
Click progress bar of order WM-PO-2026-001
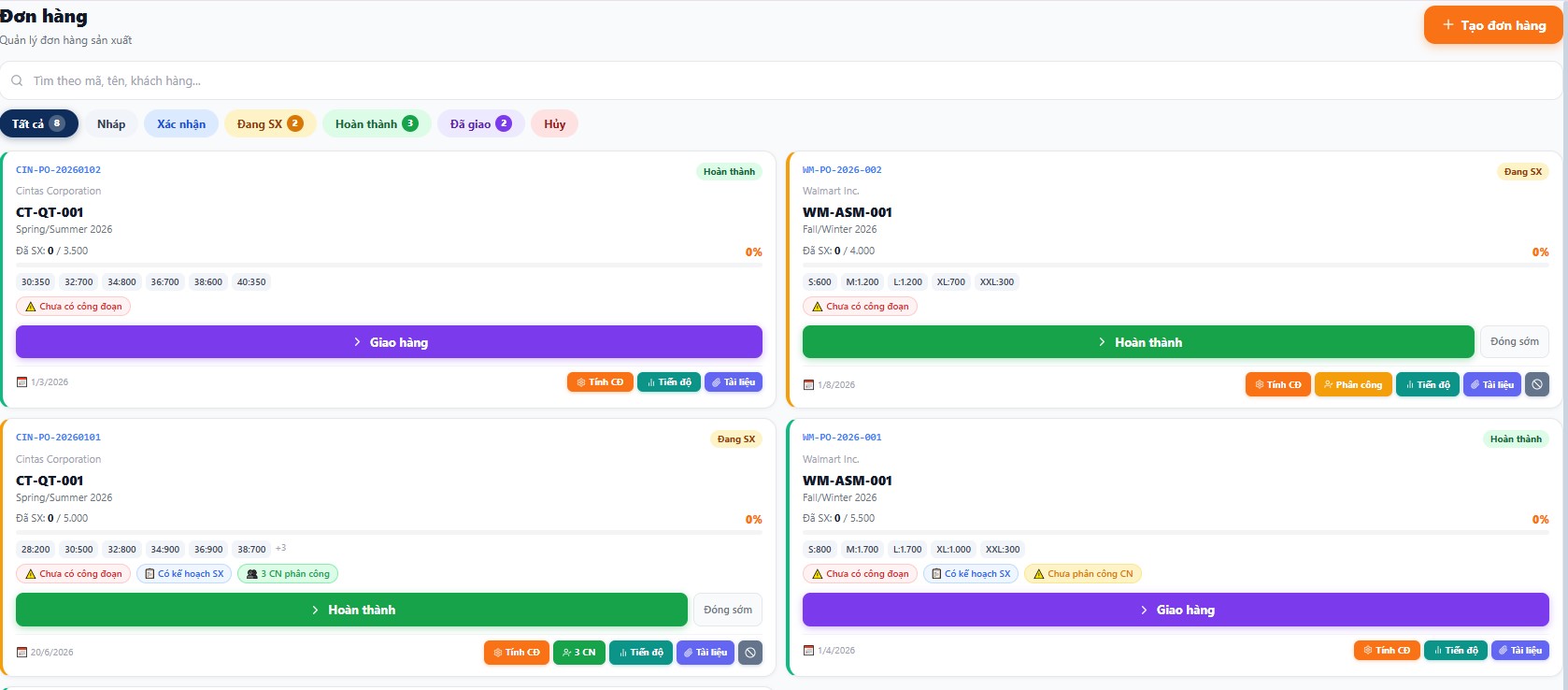(1176, 532)
